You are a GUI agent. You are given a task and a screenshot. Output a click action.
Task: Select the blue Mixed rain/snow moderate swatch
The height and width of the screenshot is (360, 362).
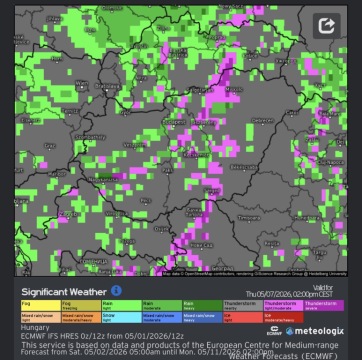click(x=162, y=317)
